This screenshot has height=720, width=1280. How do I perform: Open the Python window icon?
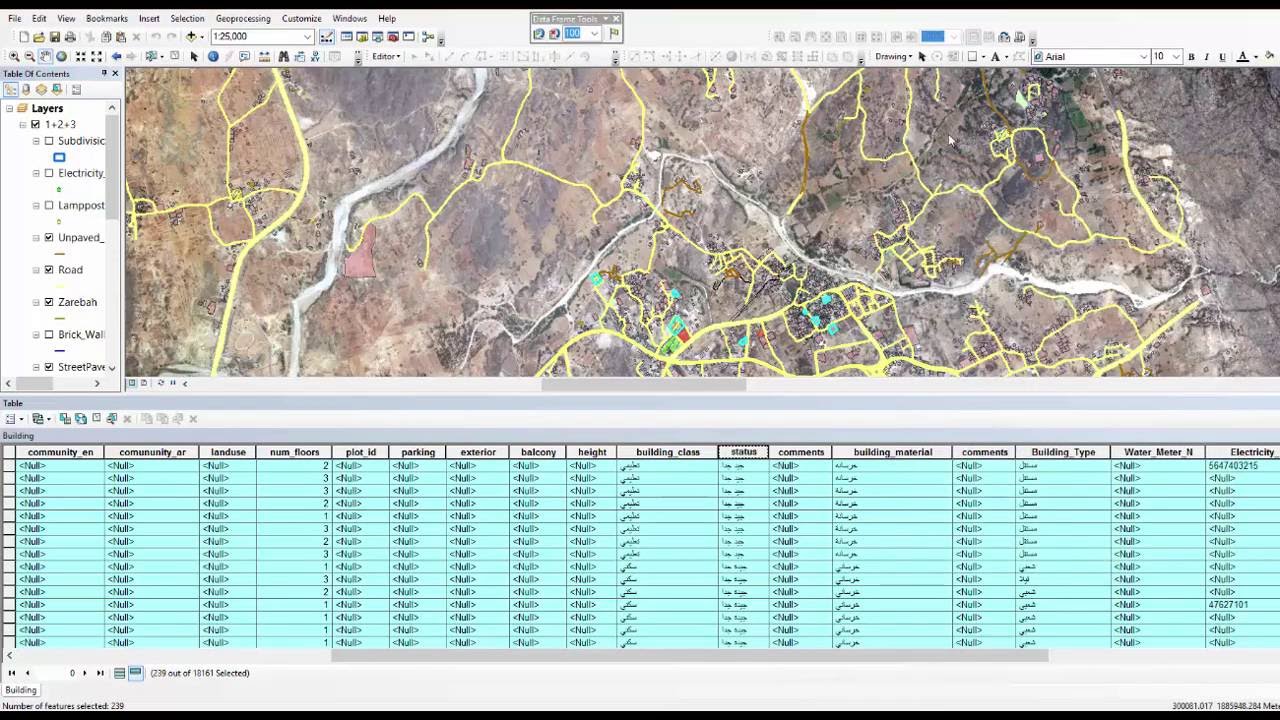pos(408,37)
